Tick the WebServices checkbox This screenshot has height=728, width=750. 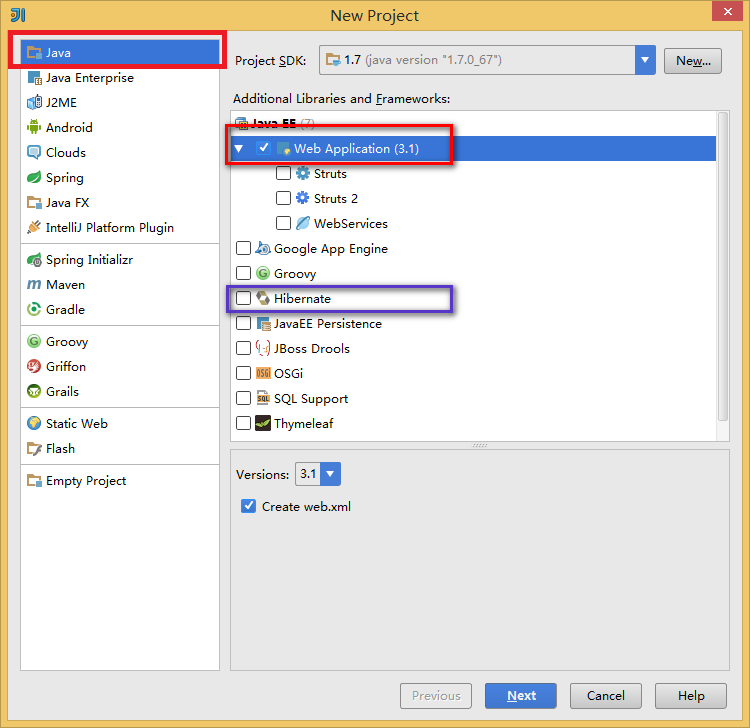pyautogui.click(x=283, y=223)
